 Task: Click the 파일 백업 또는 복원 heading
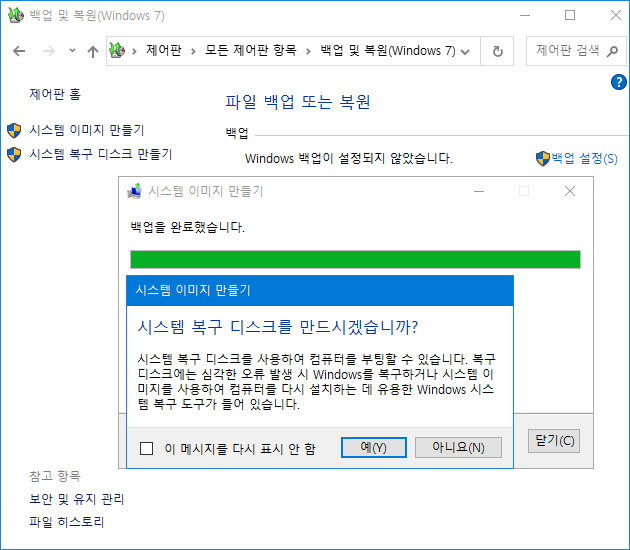[x=298, y=102]
